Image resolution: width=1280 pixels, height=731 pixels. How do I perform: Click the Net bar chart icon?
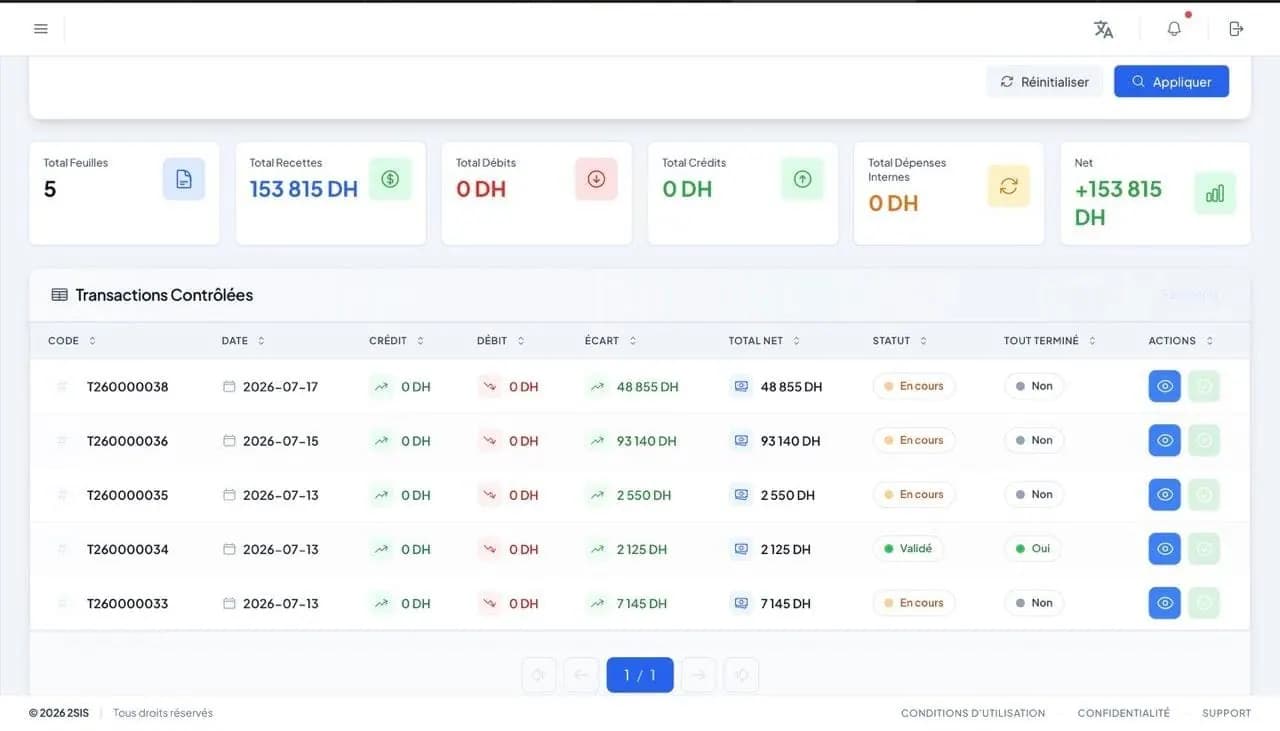[1215, 193]
